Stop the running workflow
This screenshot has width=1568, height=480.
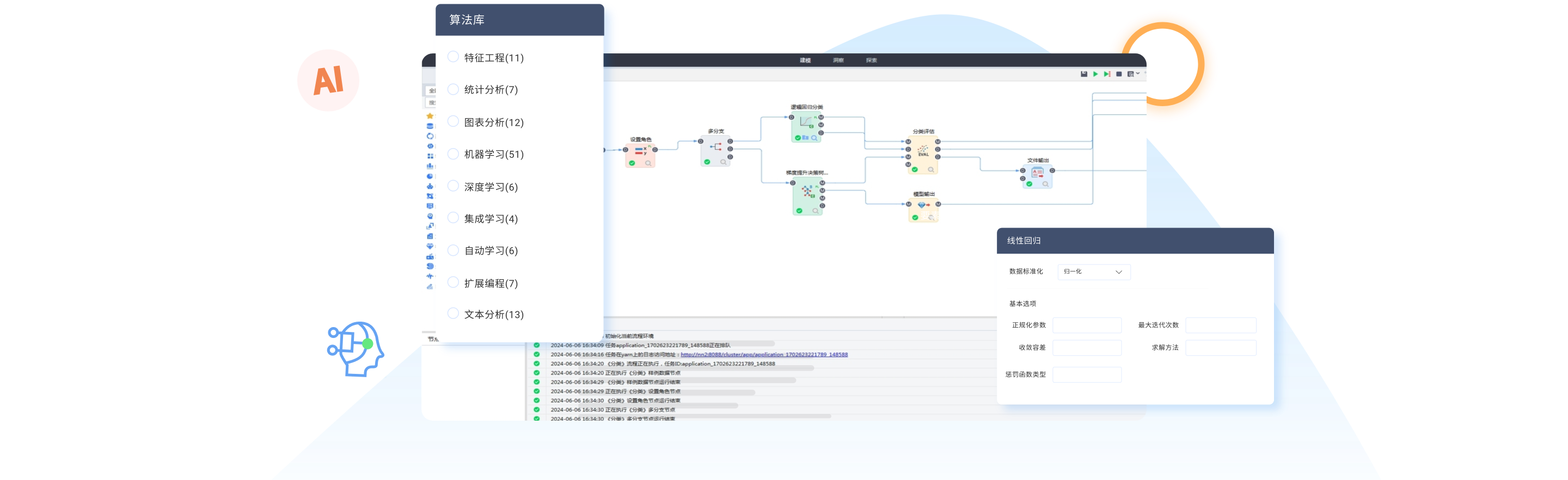point(1119,74)
